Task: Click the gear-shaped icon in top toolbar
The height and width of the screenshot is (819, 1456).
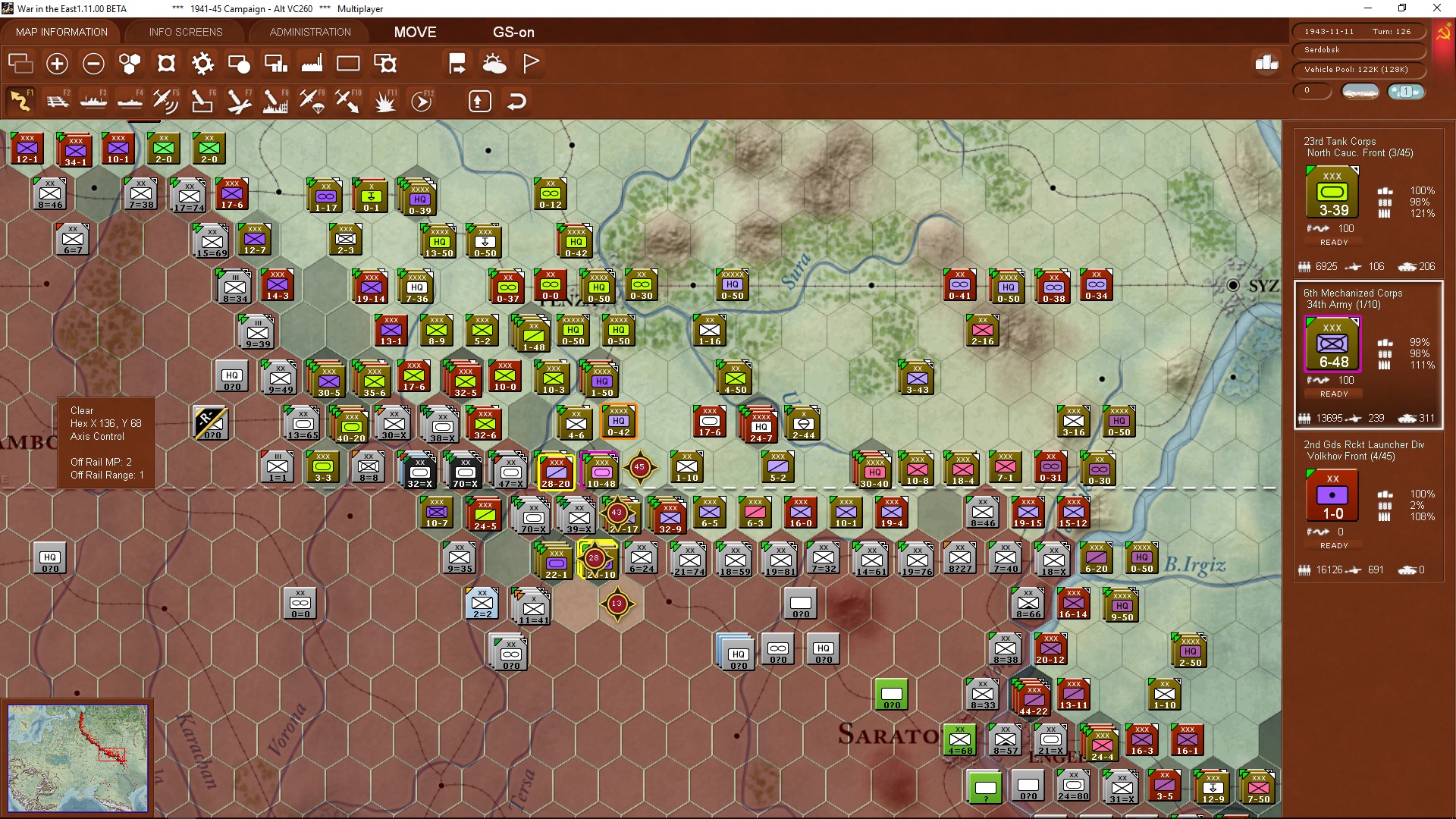Action: [202, 64]
